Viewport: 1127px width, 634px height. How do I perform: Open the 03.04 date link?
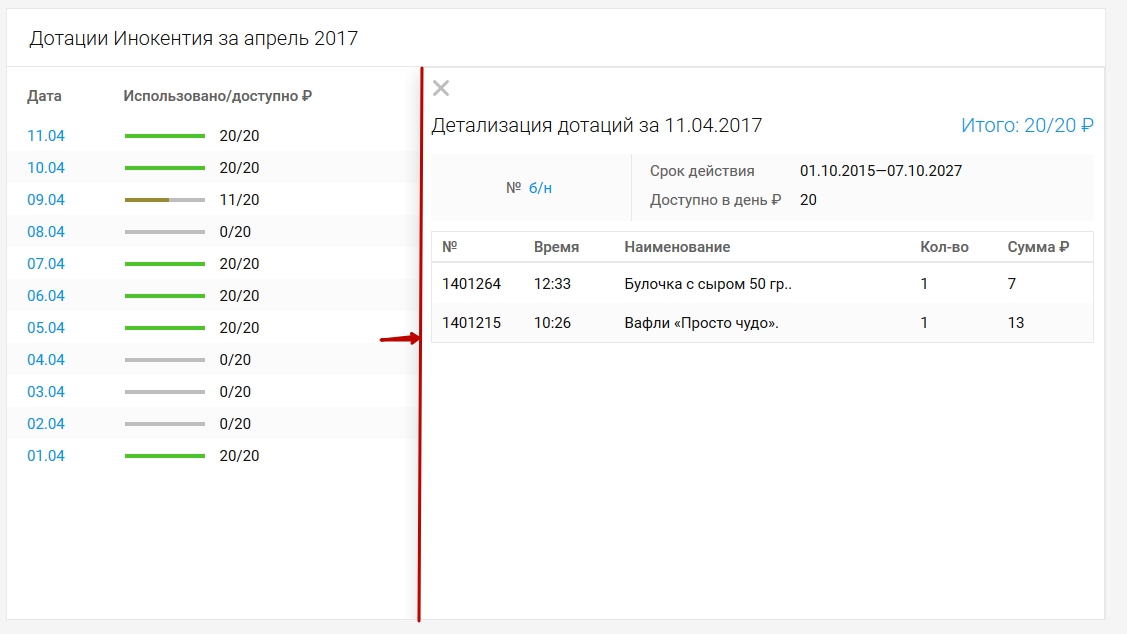[x=46, y=392]
